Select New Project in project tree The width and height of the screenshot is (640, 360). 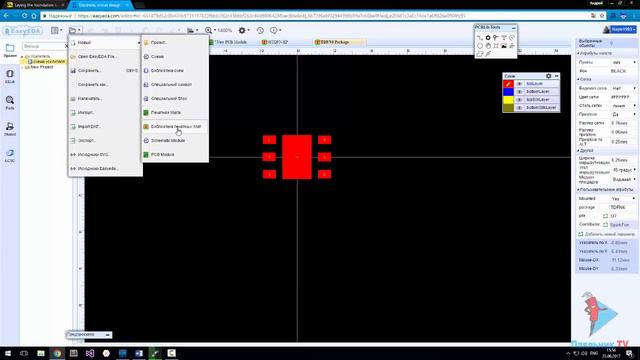coord(42,67)
